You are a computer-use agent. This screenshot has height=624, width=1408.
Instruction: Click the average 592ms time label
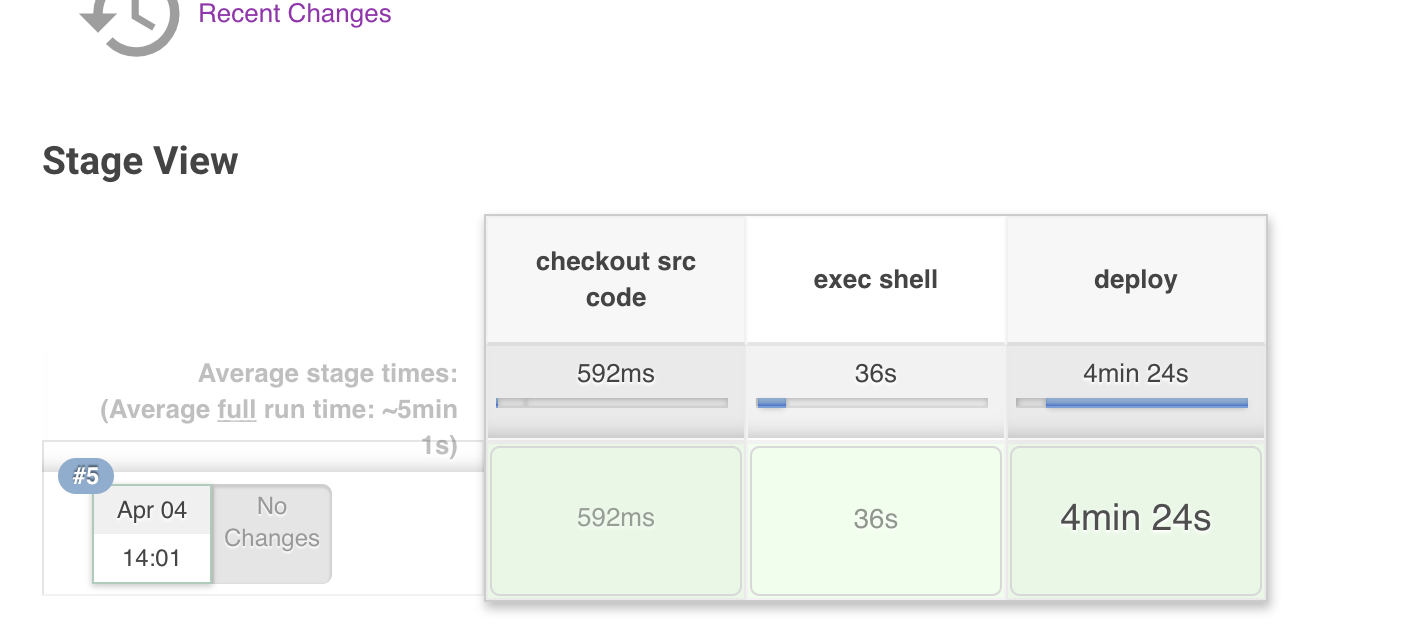point(616,374)
